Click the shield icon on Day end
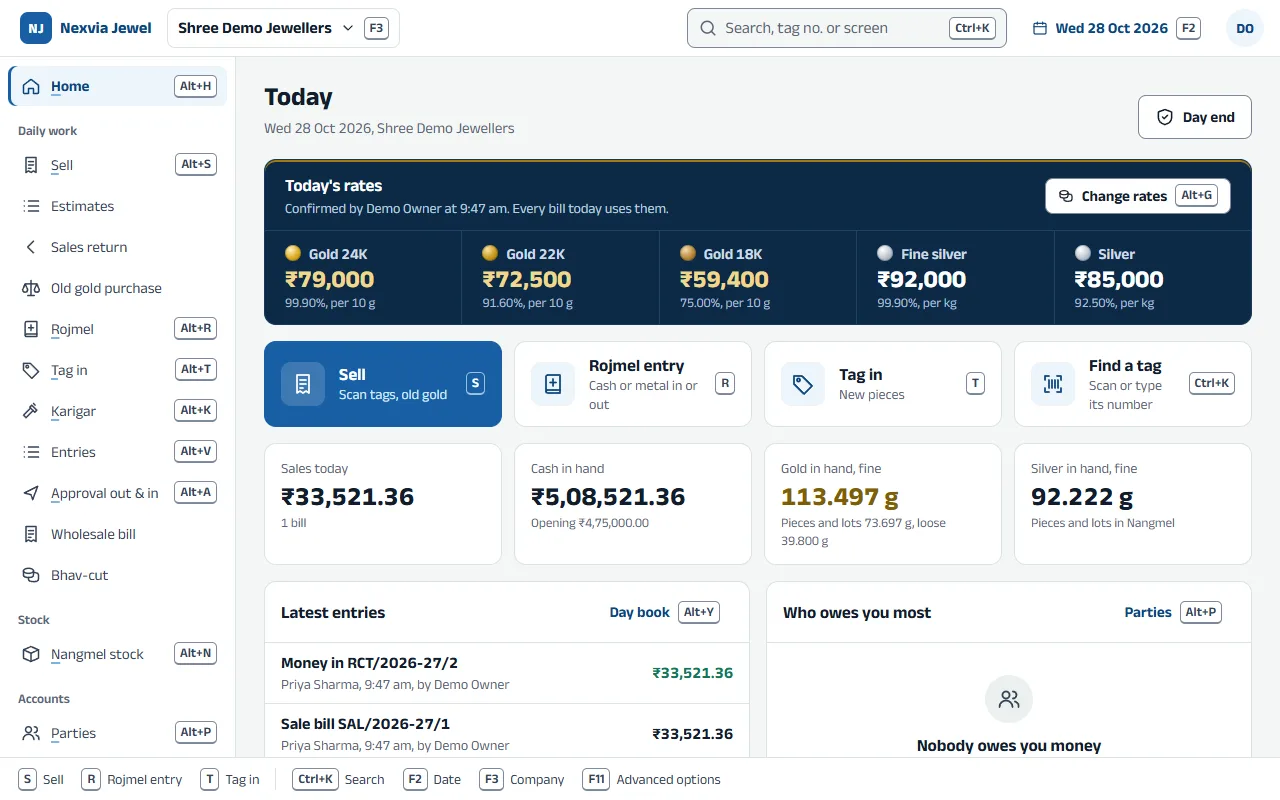 (x=1165, y=117)
